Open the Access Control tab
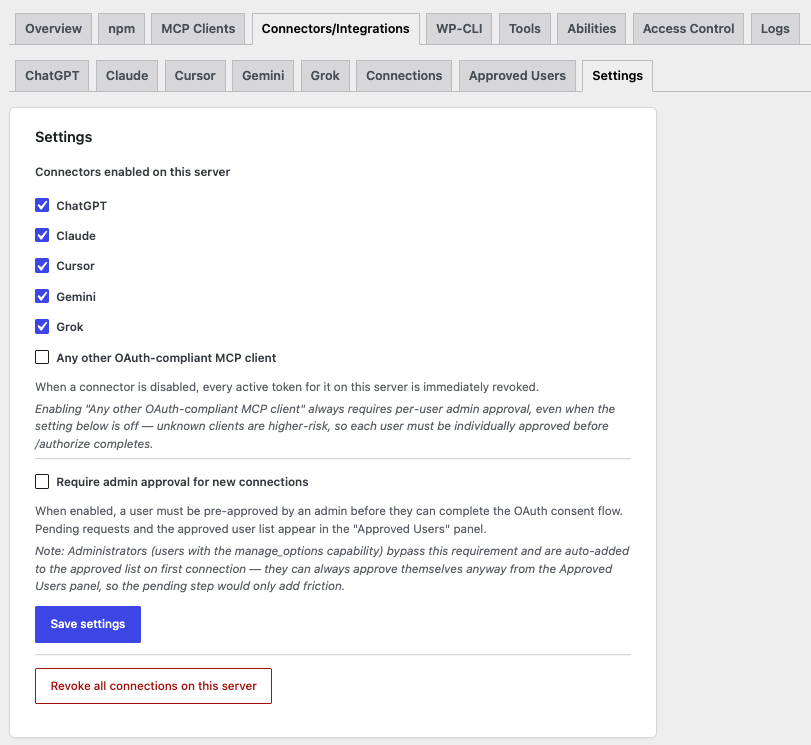 click(688, 29)
